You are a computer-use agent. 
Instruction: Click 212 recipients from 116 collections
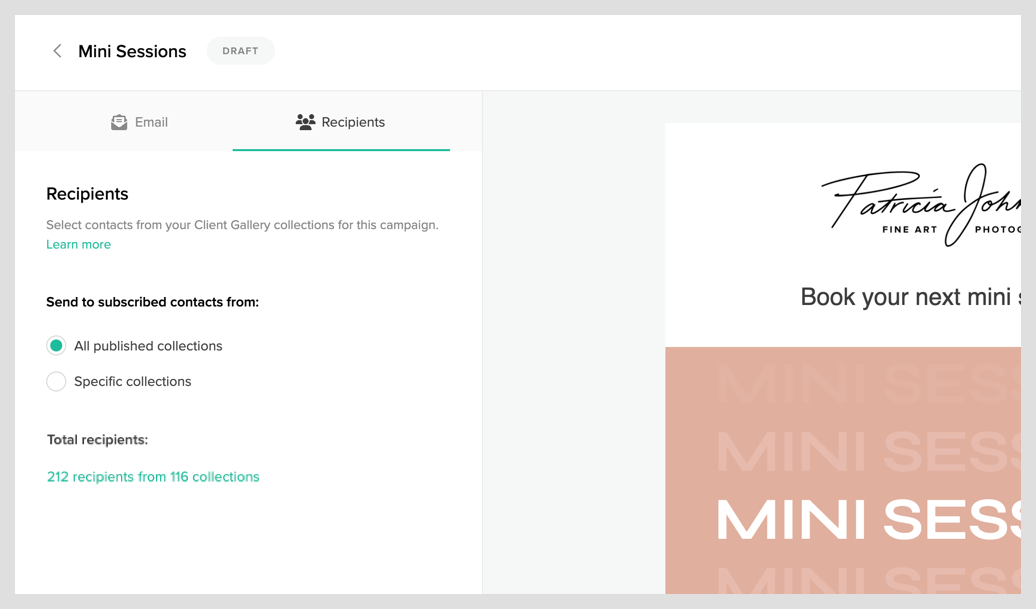tap(153, 476)
